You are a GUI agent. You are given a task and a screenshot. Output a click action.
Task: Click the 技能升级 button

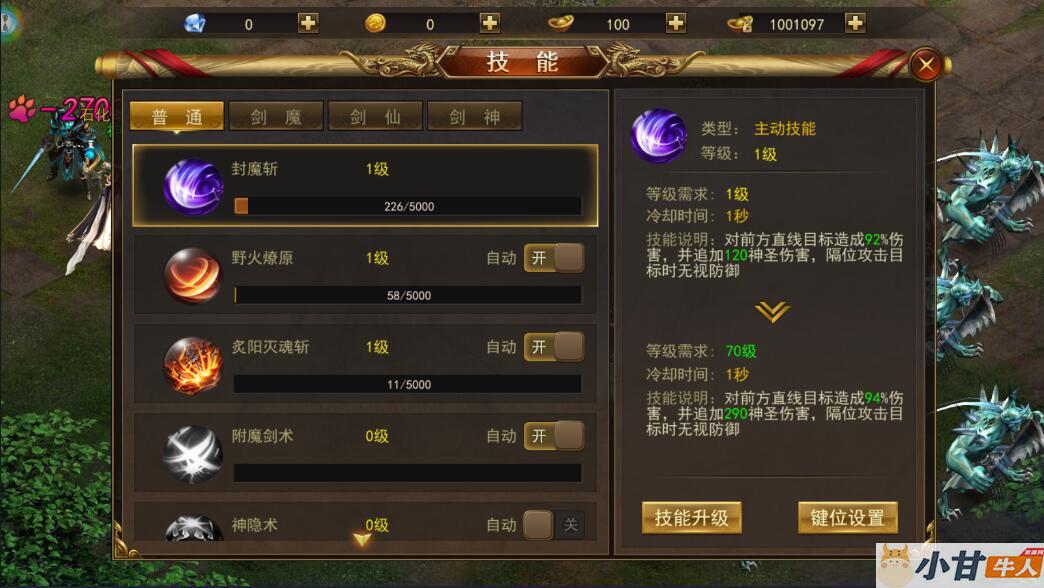(692, 517)
